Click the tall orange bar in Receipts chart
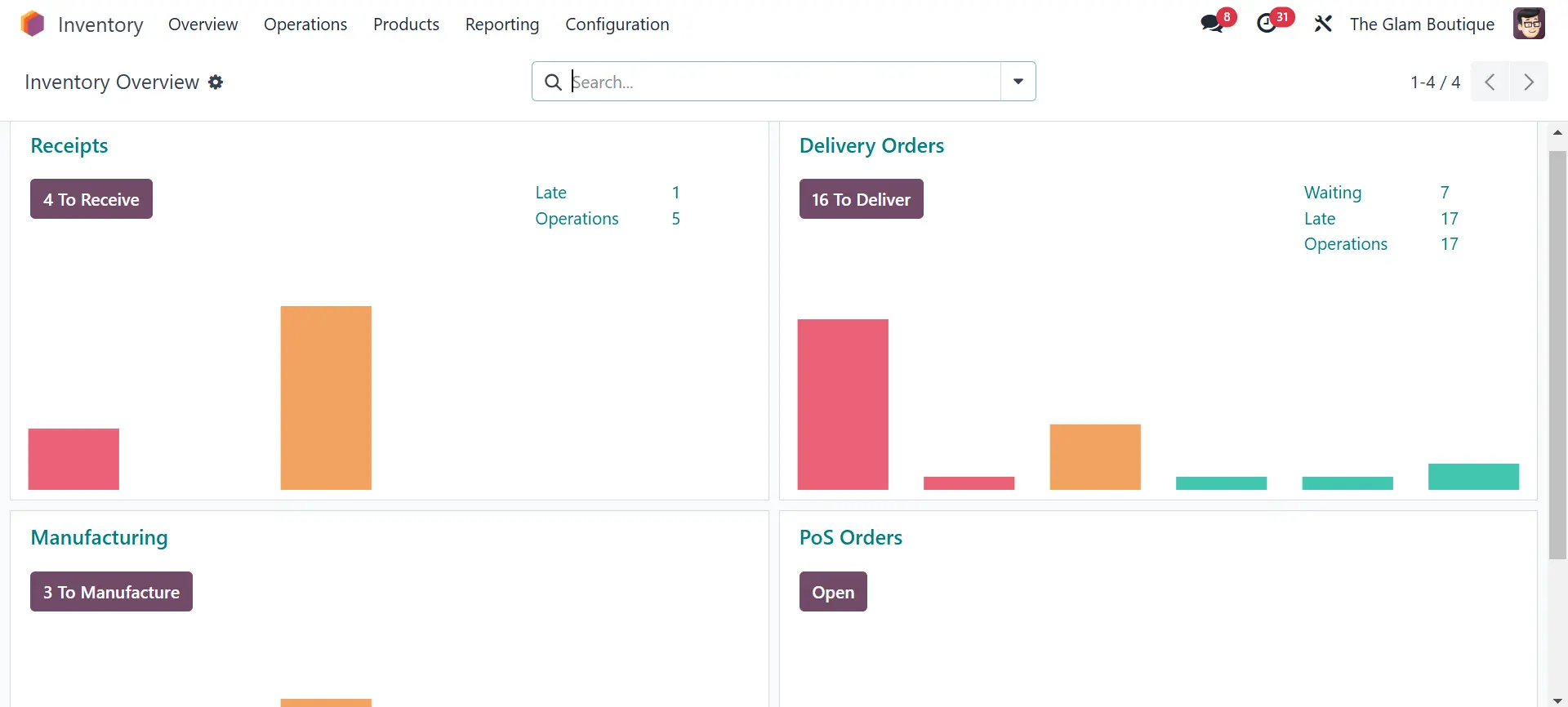The image size is (1568, 707). pyautogui.click(x=326, y=398)
